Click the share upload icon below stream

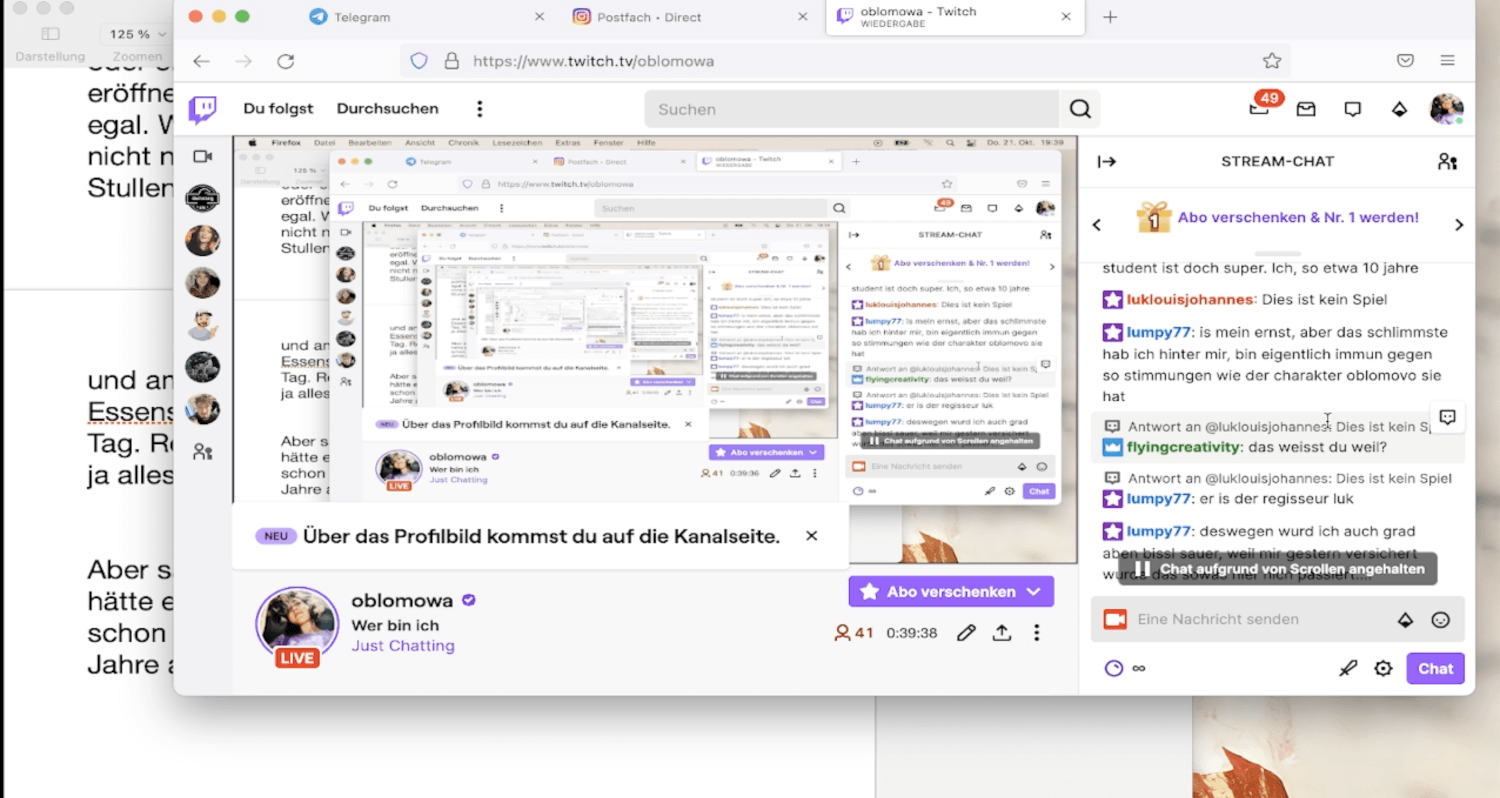pyautogui.click(x=1001, y=633)
